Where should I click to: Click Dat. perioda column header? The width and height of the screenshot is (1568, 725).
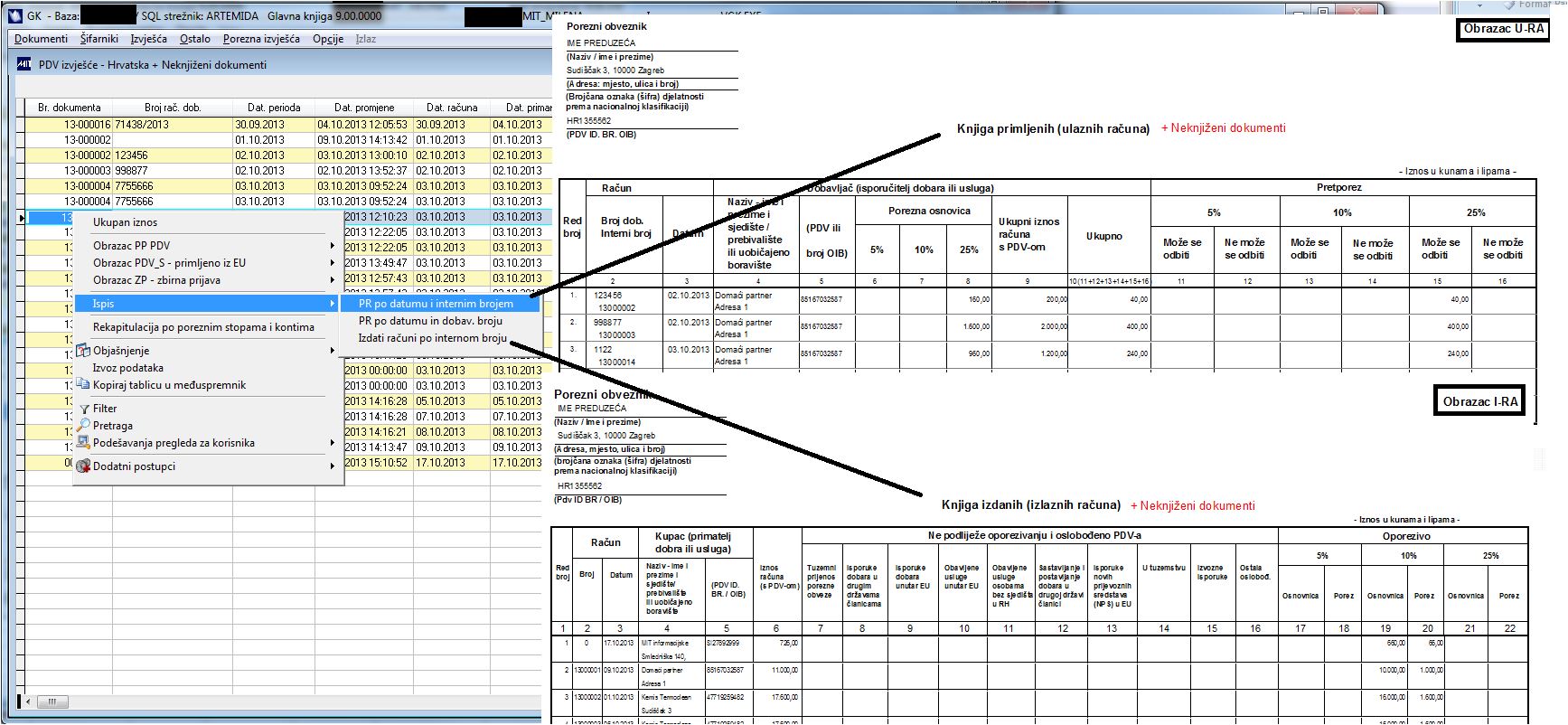point(274,107)
